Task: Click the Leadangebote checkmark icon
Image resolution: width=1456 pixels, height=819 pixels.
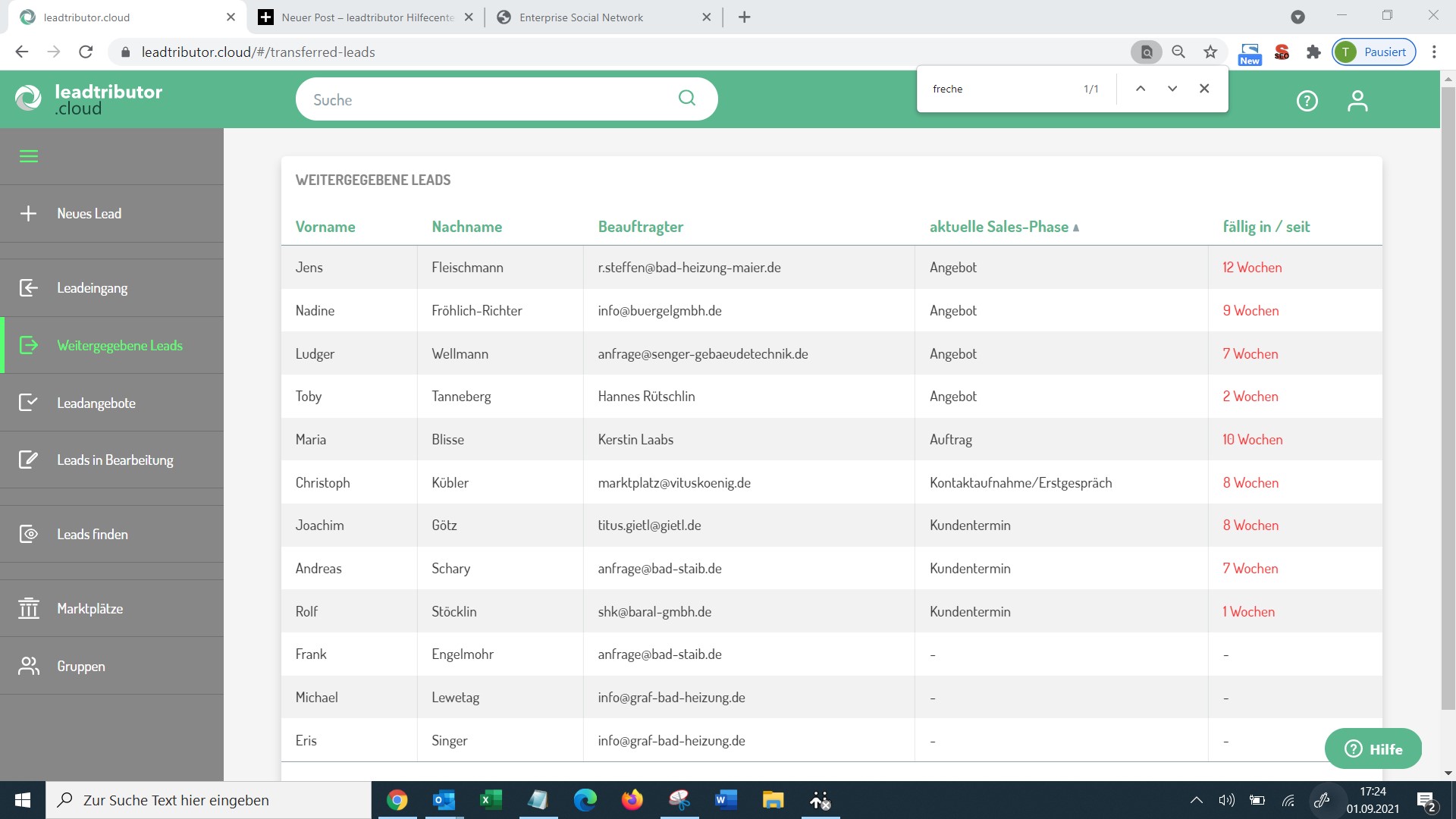Action: (28, 403)
